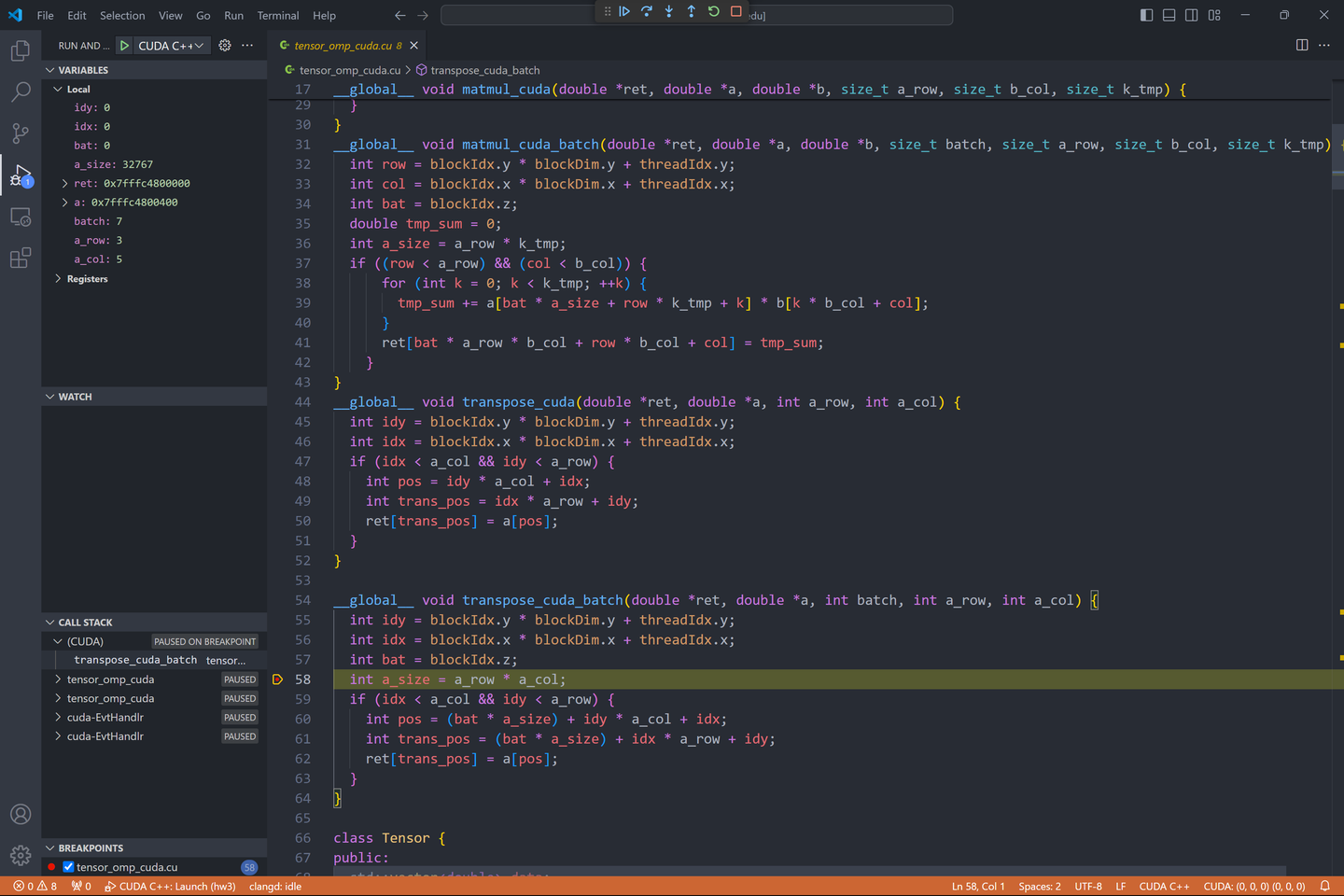Click Step Into debug control
Screen dimensions: 1344x896
668,11
